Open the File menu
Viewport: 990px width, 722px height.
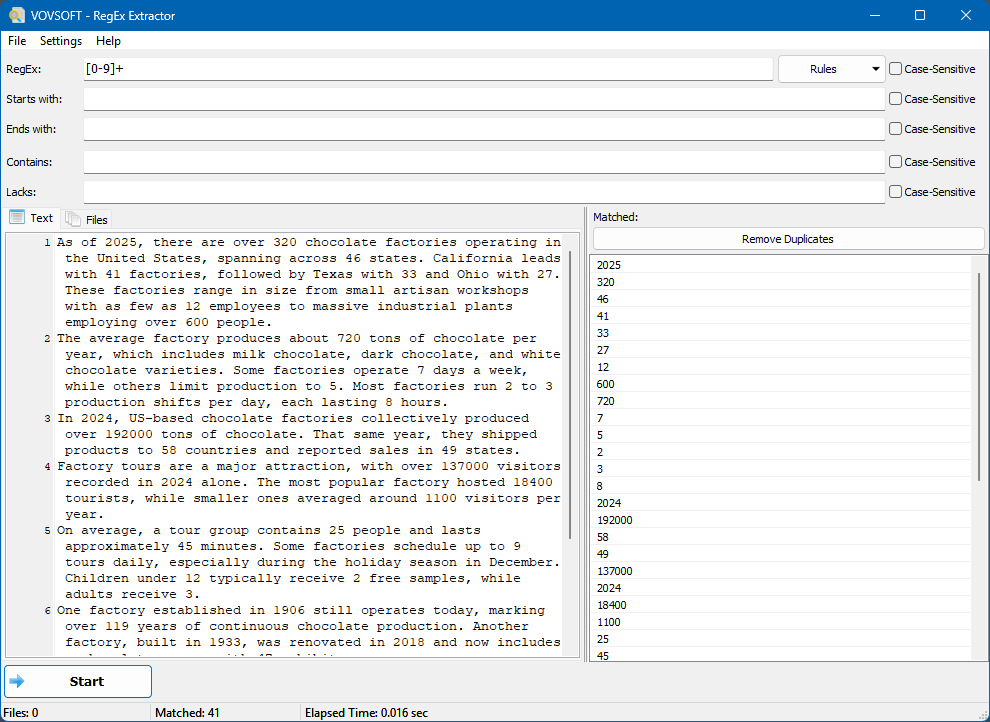tap(16, 41)
